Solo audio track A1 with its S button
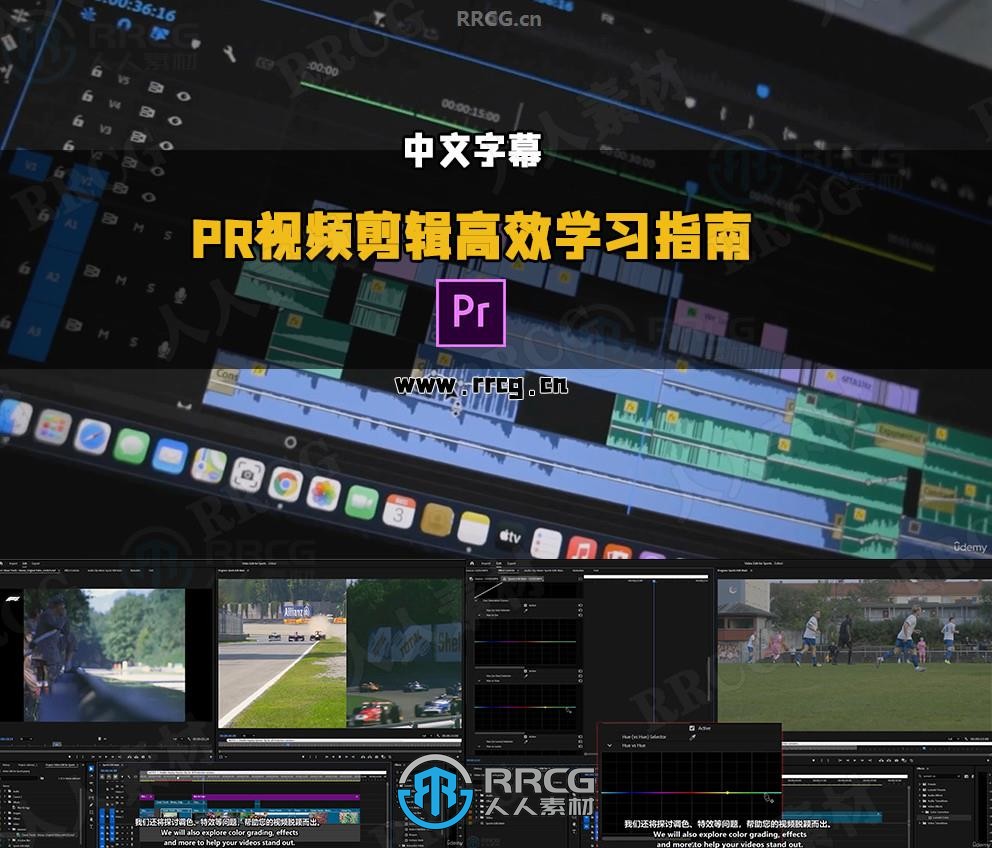Image resolution: width=992 pixels, height=848 pixels. [x=168, y=235]
